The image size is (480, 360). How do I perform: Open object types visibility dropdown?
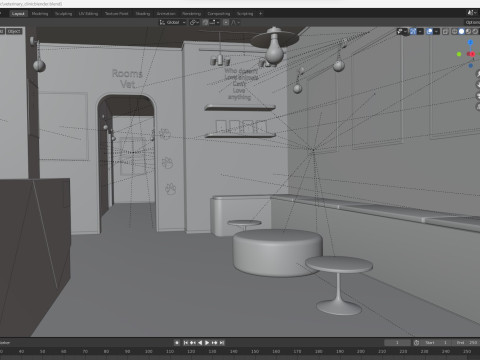[402, 31]
